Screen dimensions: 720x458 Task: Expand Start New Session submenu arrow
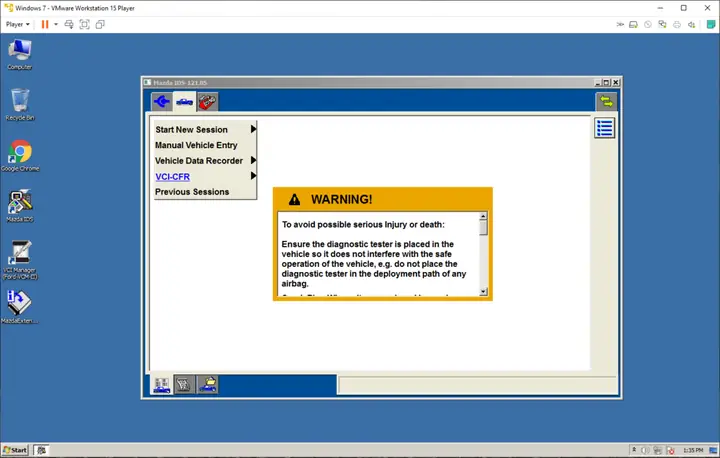[x=254, y=129]
